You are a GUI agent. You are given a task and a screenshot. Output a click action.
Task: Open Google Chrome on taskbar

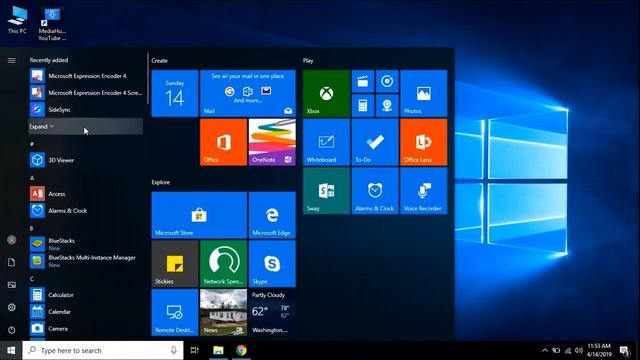coord(241,350)
